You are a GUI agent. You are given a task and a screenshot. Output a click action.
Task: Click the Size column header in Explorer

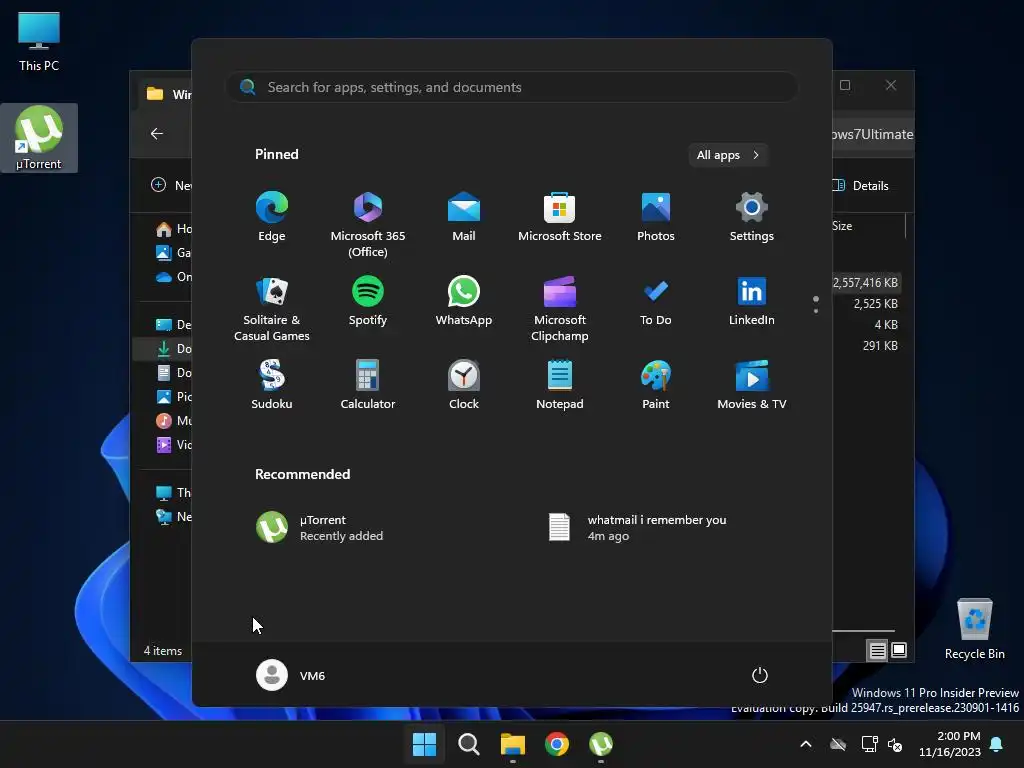(869, 226)
